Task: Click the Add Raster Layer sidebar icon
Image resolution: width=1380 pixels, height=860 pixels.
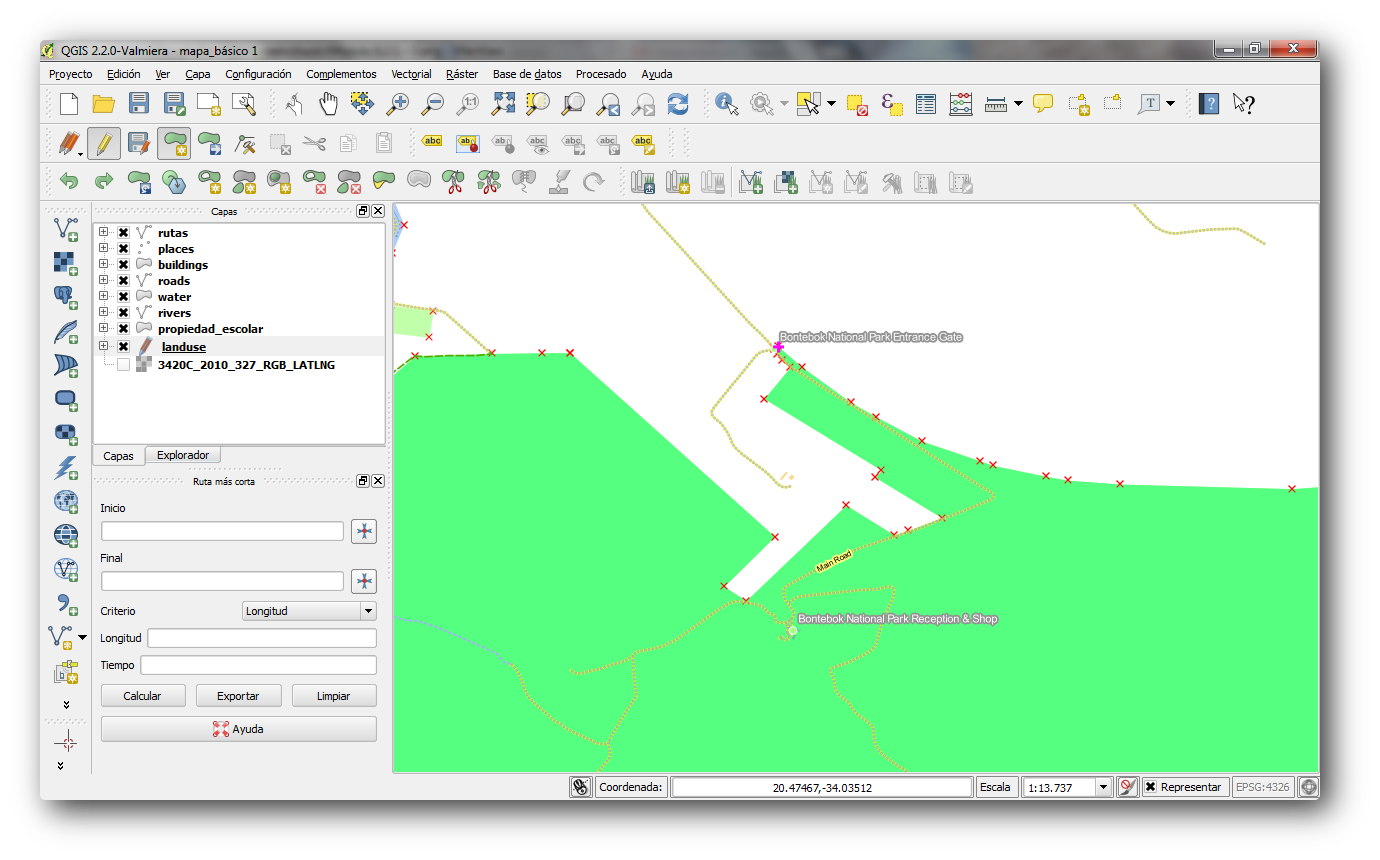Action: pyautogui.click(x=66, y=263)
